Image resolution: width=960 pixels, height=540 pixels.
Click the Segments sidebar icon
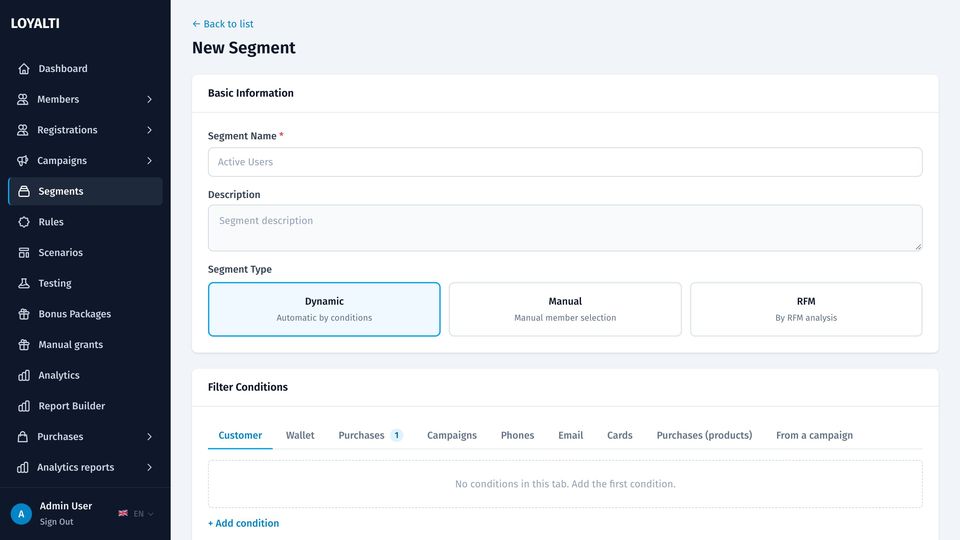[24, 191]
